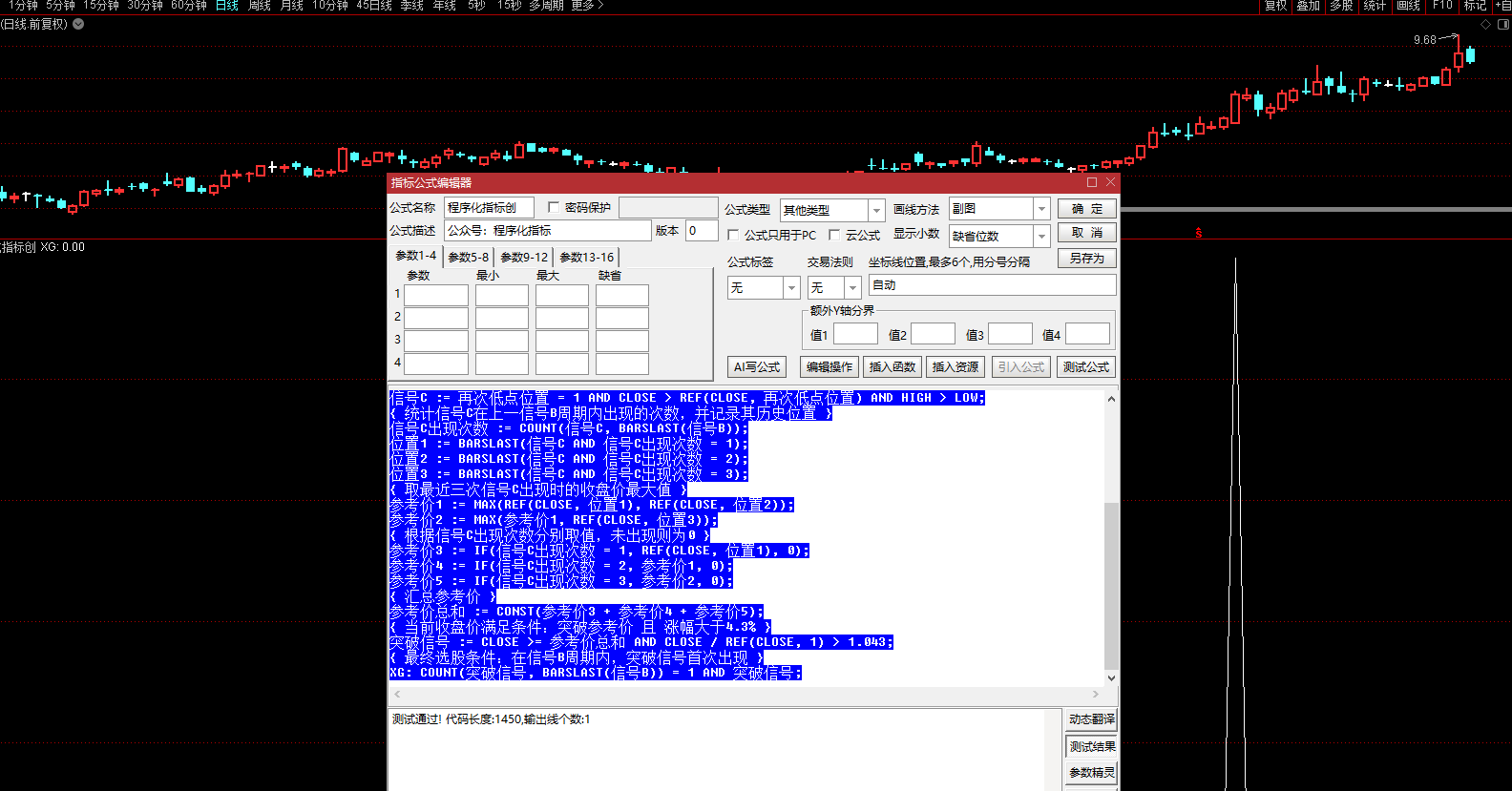Open the 日线前复权 round dropdown arrow
1512x791 pixels.
(x=78, y=25)
